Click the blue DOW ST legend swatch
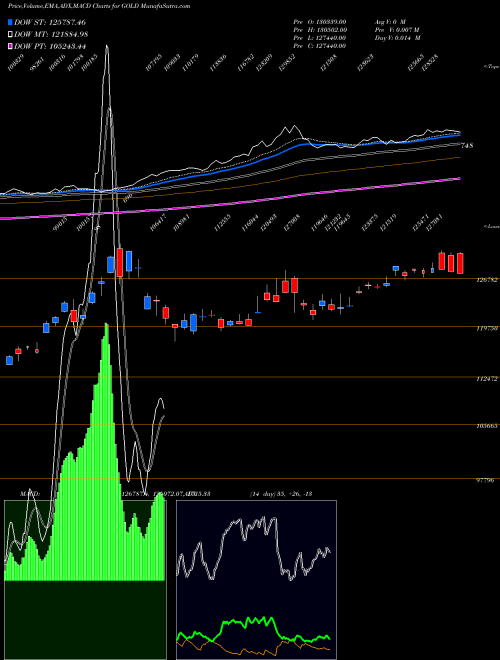The width and height of the screenshot is (500, 660). 10,22
